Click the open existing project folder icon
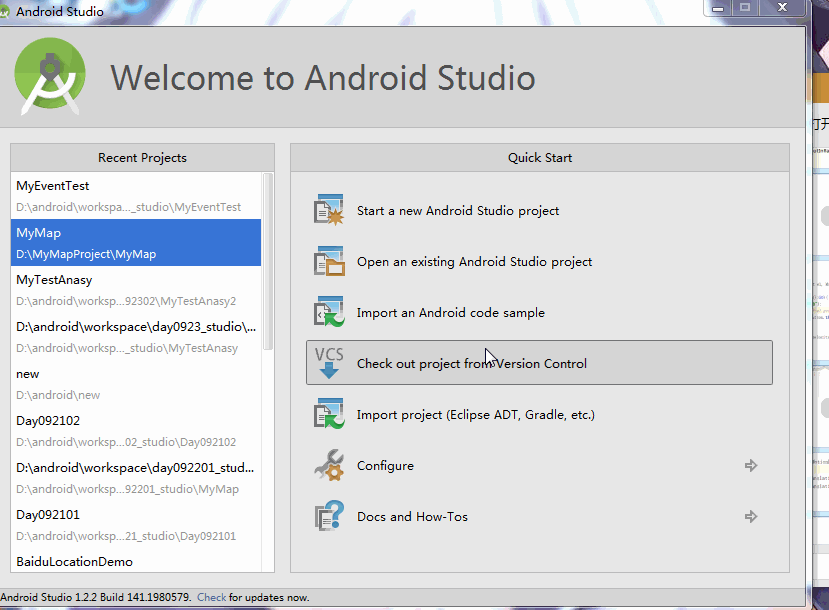The height and width of the screenshot is (610, 829). [x=329, y=261]
